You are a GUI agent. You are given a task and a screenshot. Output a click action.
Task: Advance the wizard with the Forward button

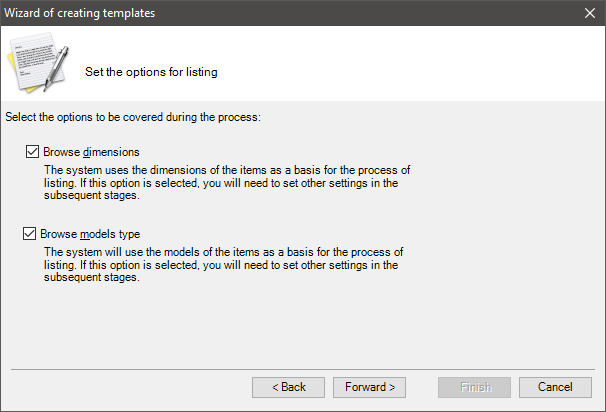[x=369, y=387]
